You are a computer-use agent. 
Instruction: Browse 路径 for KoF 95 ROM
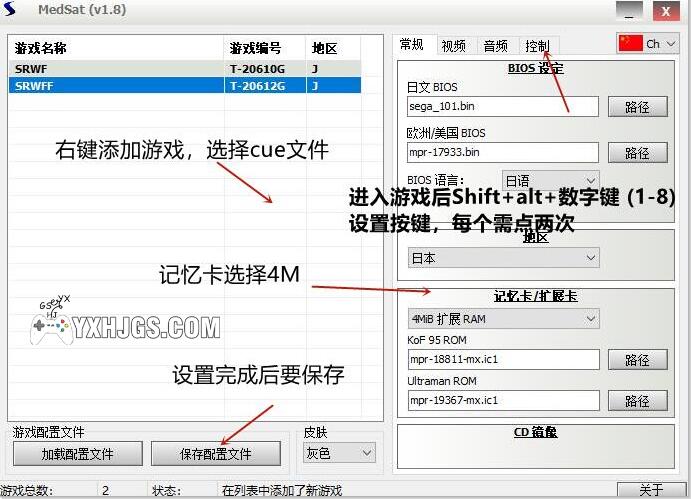point(638,360)
